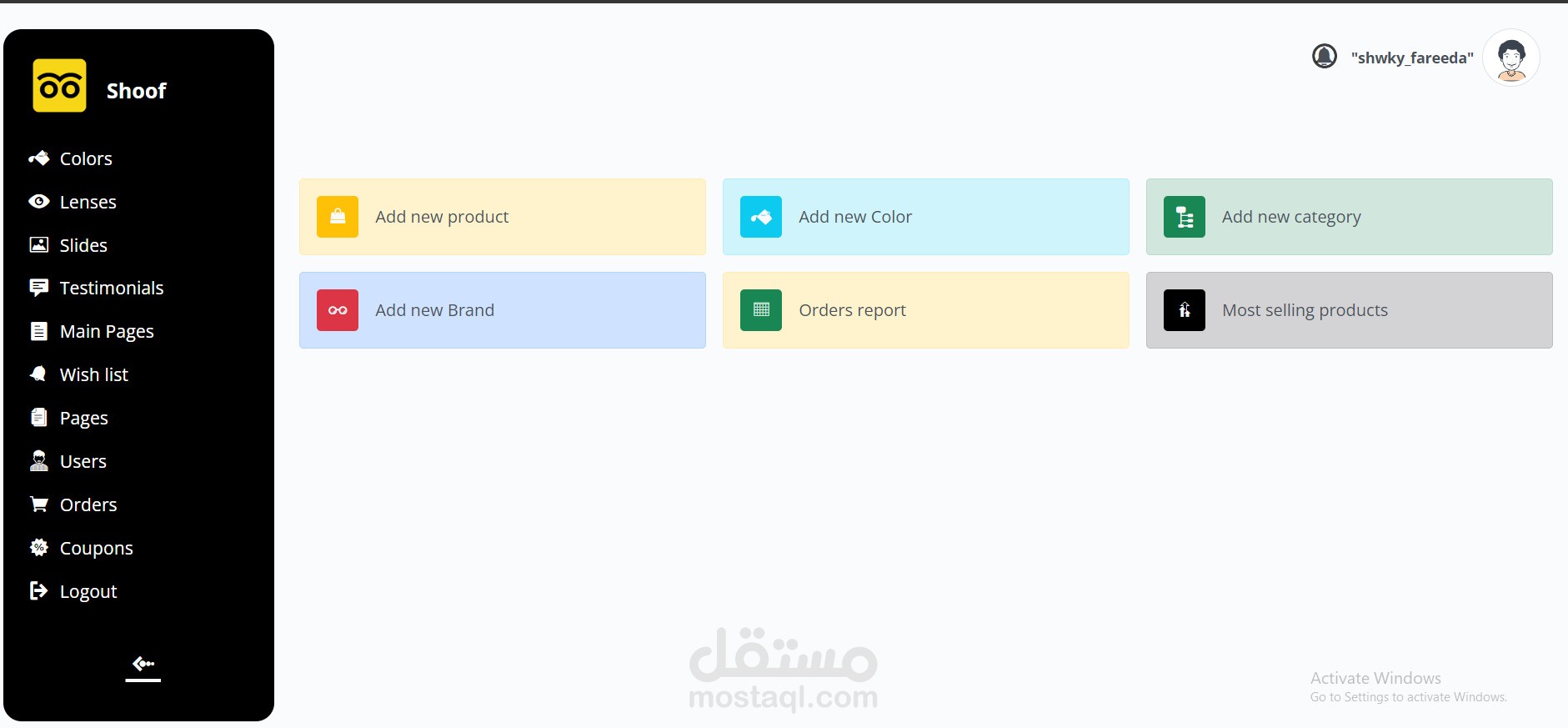Click the "shwky_fareeda" username
This screenshot has height=728, width=1568.
(x=1412, y=58)
